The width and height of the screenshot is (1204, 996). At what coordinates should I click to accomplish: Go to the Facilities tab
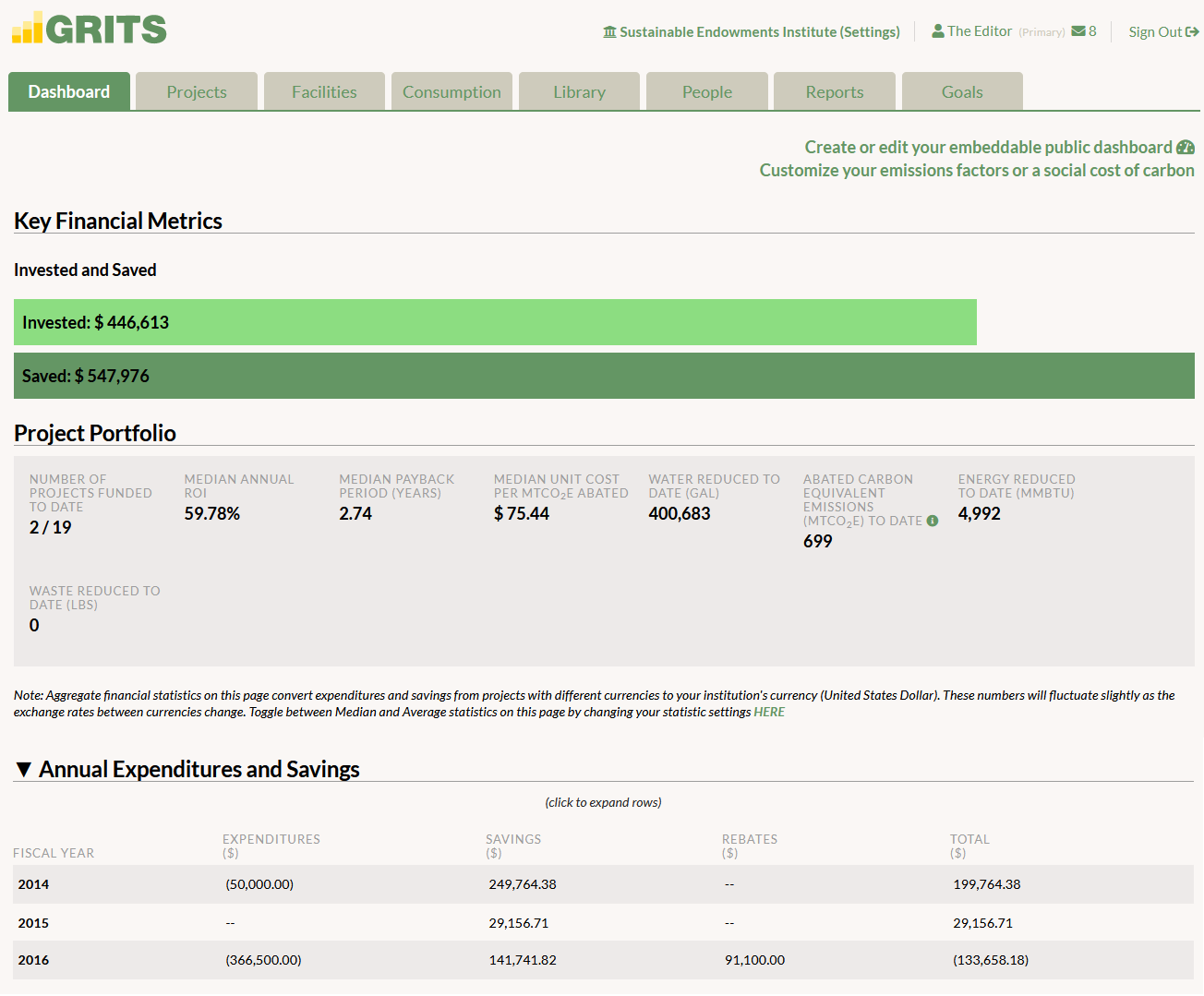coord(324,91)
